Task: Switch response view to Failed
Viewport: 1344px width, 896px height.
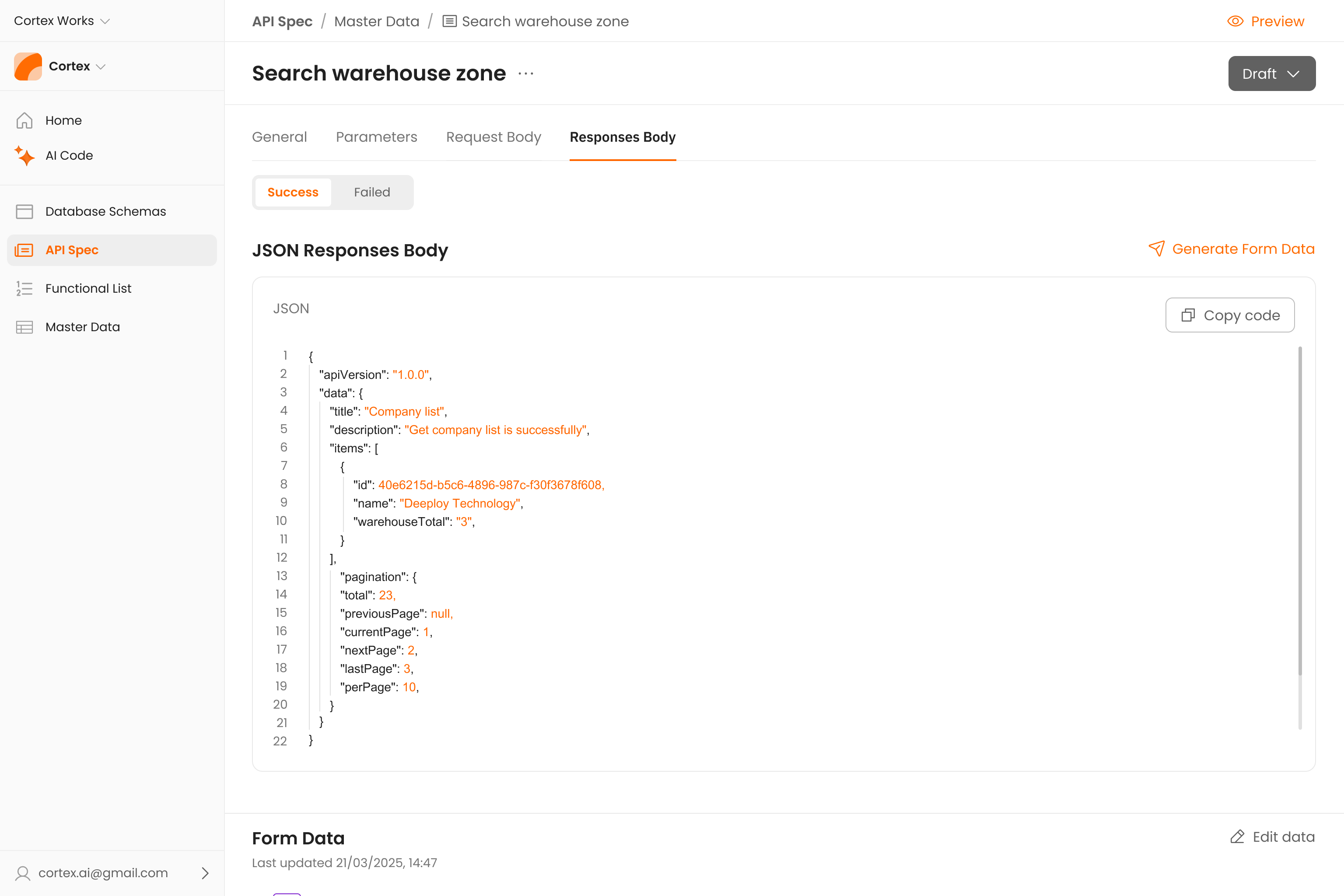Action: [371, 192]
